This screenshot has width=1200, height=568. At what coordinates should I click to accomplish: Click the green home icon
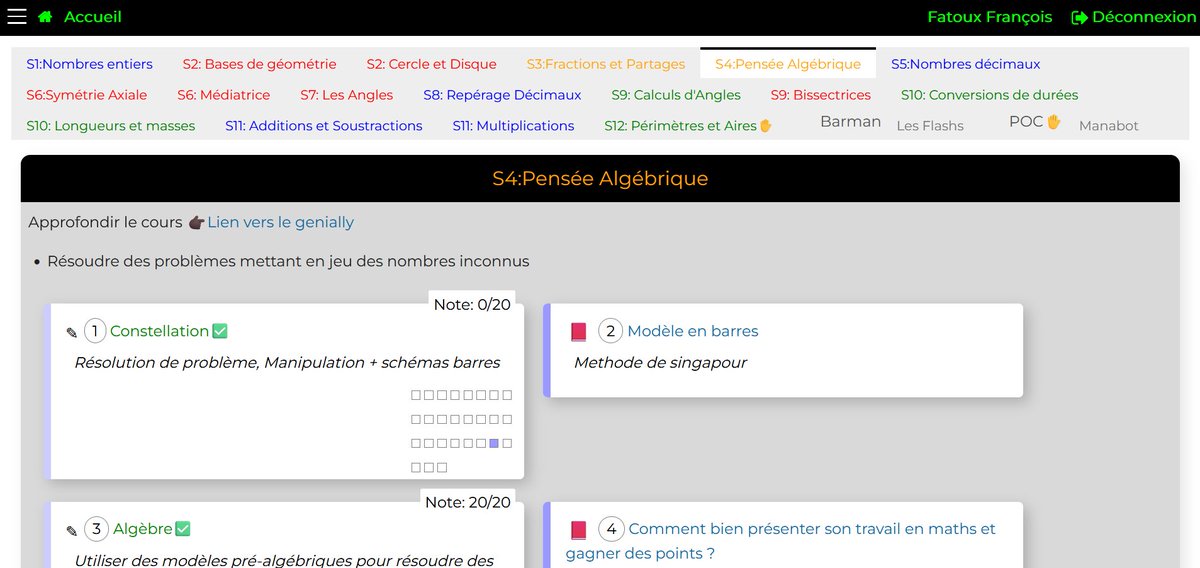(45, 17)
